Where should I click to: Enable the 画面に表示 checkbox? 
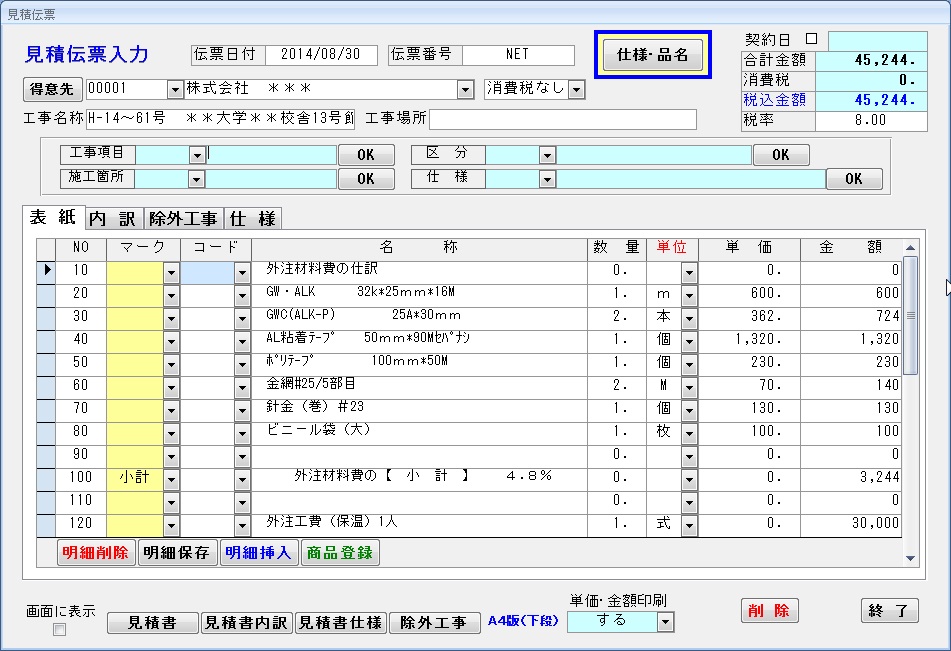59,630
